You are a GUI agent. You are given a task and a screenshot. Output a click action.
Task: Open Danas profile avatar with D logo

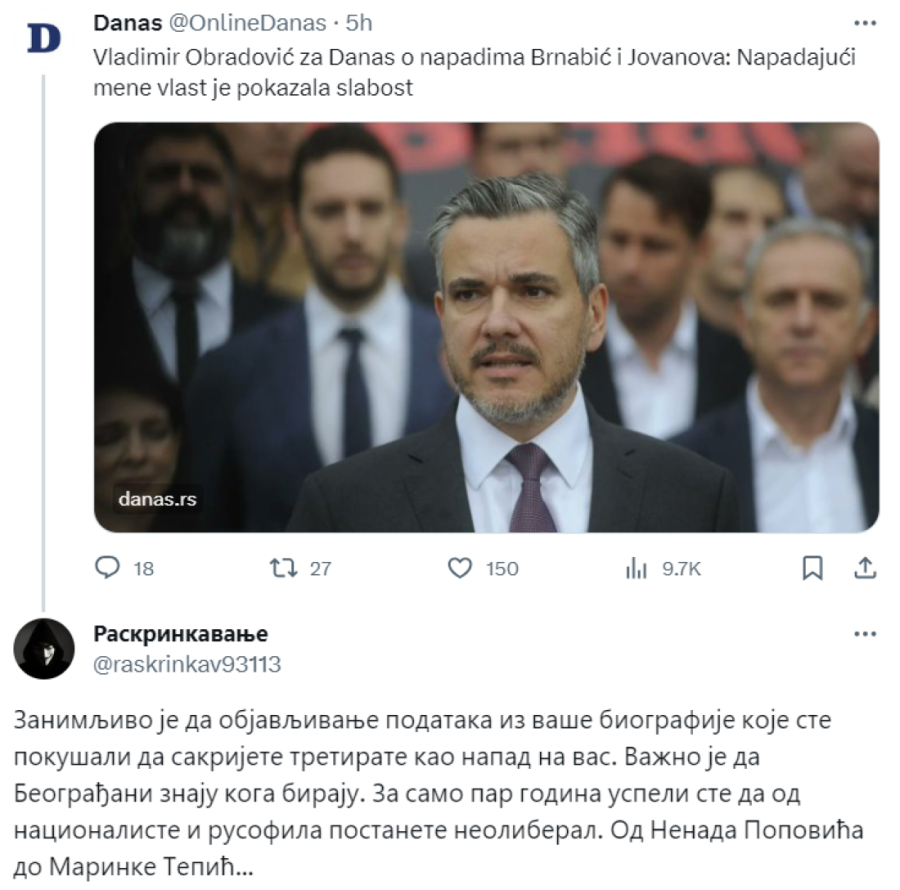click(44, 38)
